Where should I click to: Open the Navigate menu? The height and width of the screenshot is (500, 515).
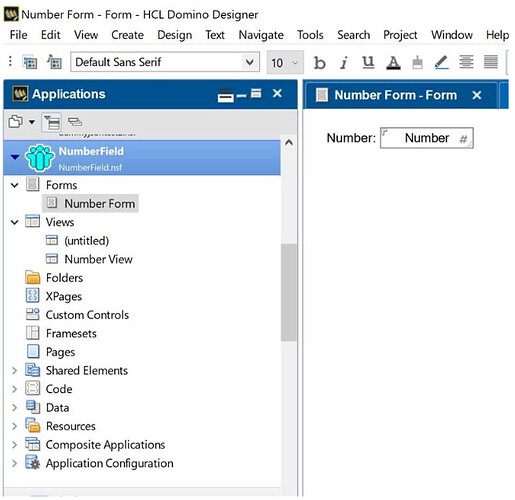pyautogui.click(x=261, y=35)
